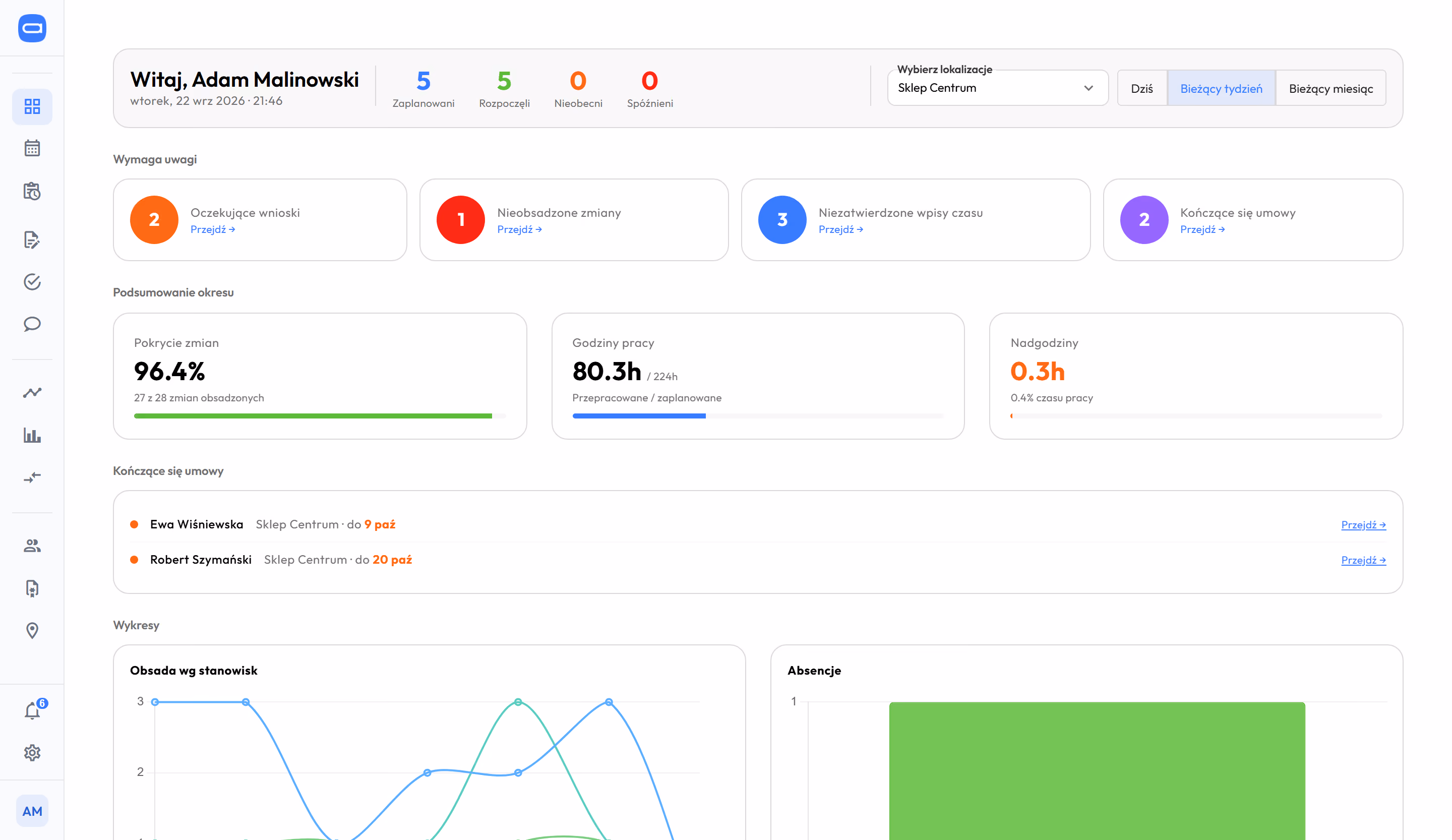This screenshot has height=840, width=1452.
Task: Open the calendar-with-clock icon in sidebar
Action: point(32,191)
